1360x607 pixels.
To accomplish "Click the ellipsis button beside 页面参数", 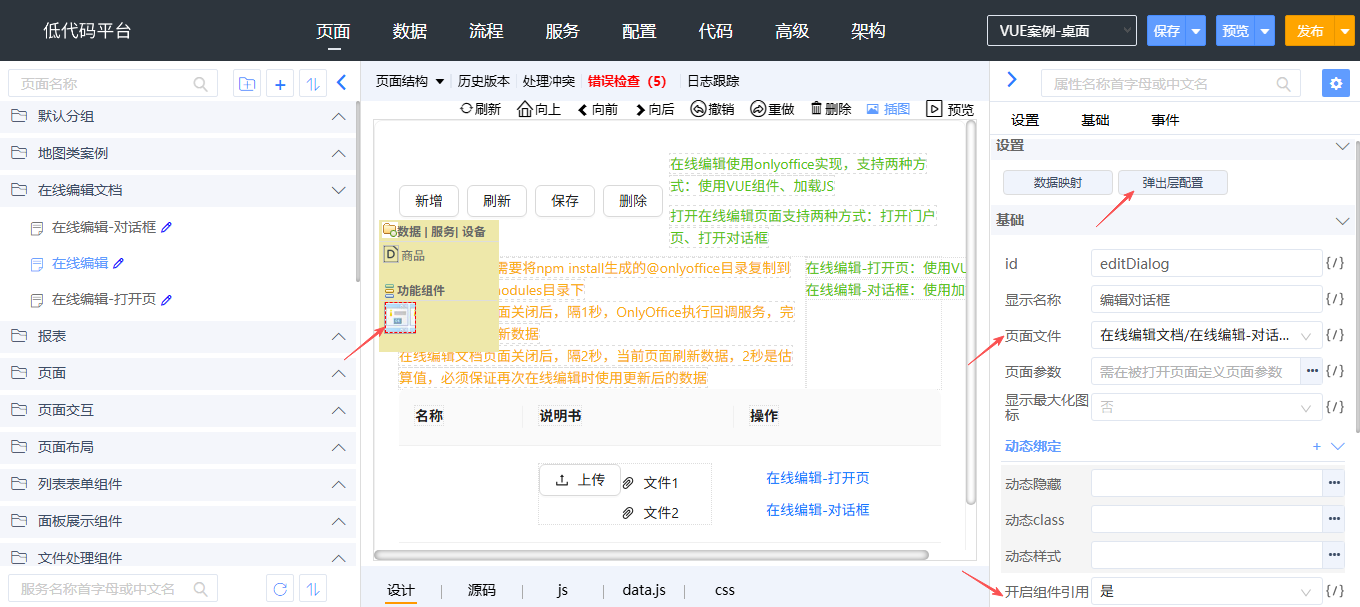I will coord(1312,371).
